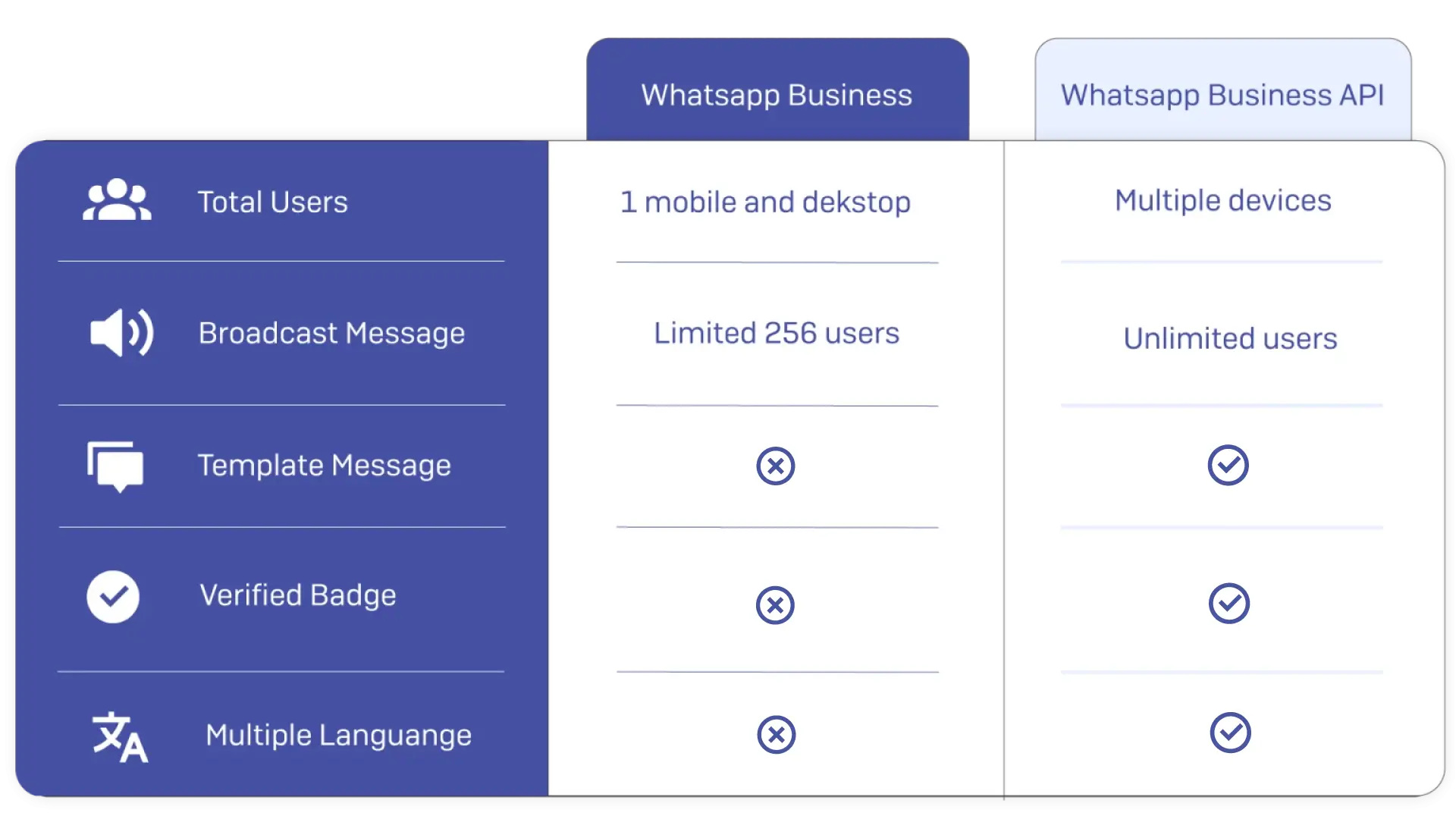Click the Limited 256 Users label under WhatsApp Business
Image resolution: width=1456 pixels, height=819 pixels.
[x=776, y=332]
